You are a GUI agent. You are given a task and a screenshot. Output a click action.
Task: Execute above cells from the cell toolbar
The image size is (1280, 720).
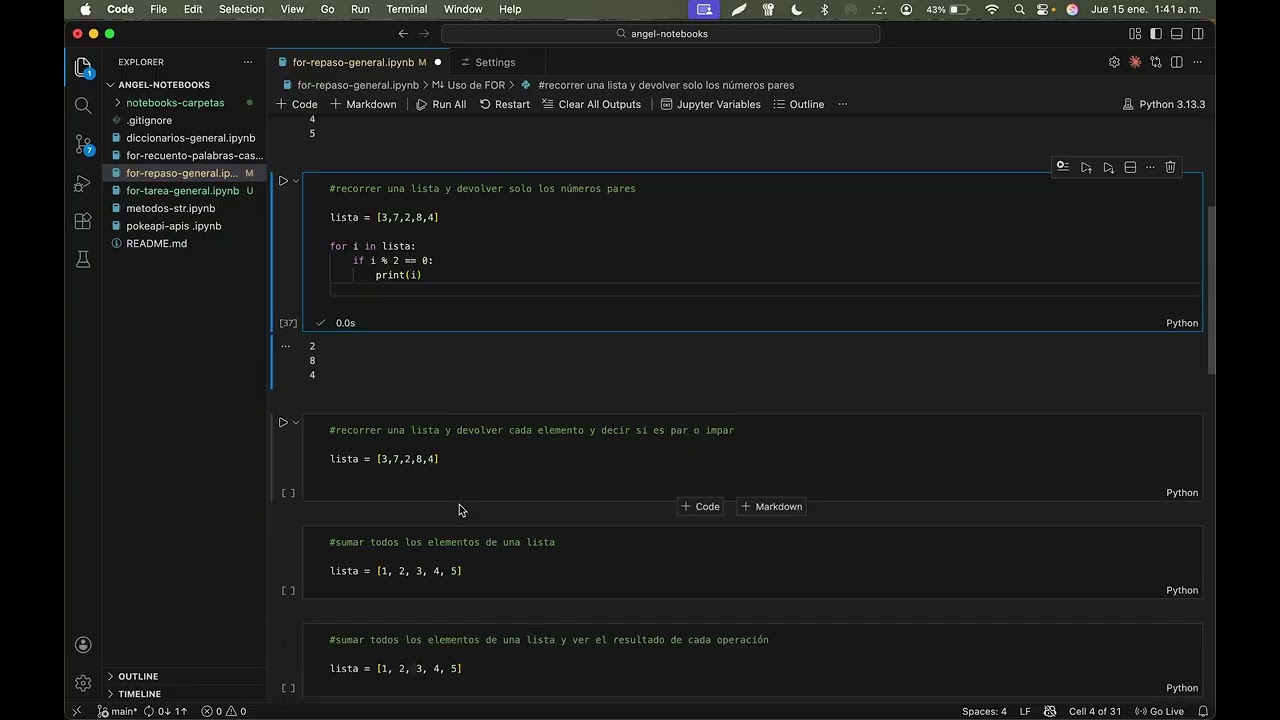pos(1086,167)
